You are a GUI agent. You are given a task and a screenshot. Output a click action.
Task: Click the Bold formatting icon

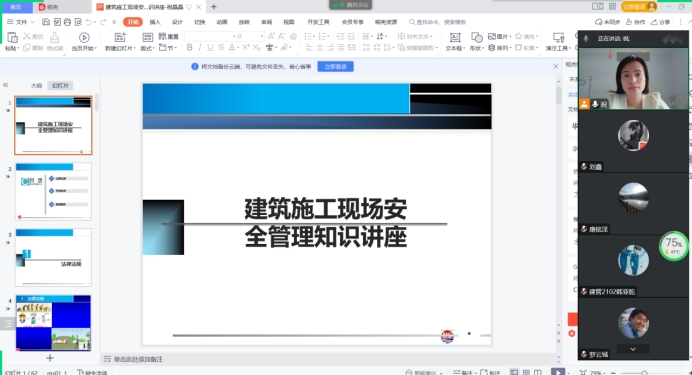189,47
